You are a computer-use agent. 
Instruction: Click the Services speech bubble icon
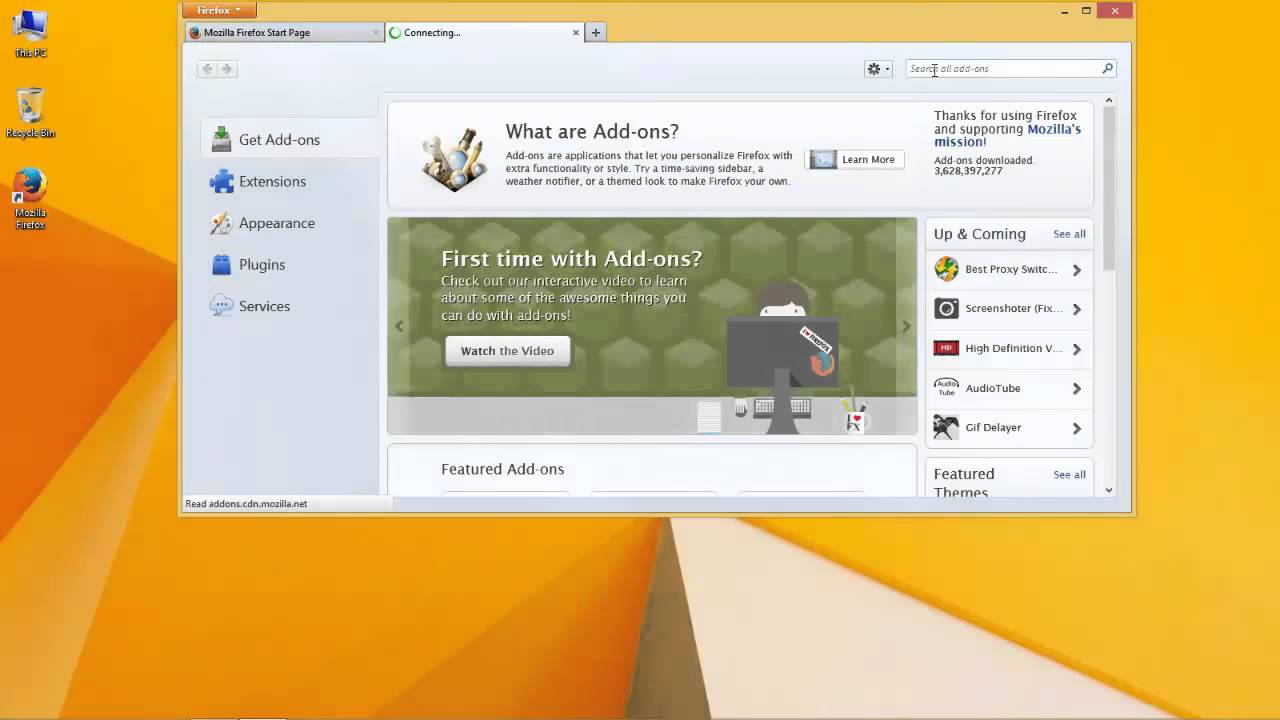point(221,306)
